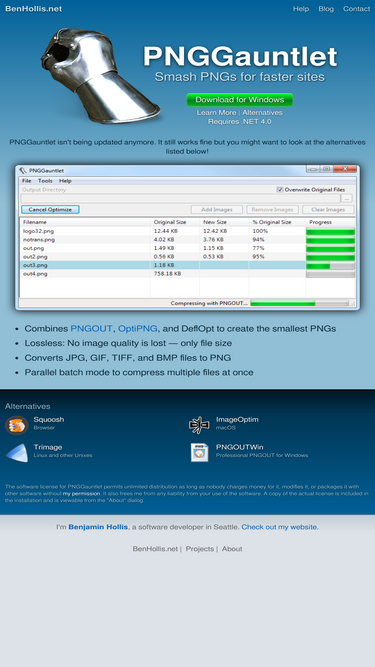The height and width of the screenshot is (667, 375).
Task: Click the PNGOUTWin app icon
Action: pyautogui.click(x=199, y=453)
